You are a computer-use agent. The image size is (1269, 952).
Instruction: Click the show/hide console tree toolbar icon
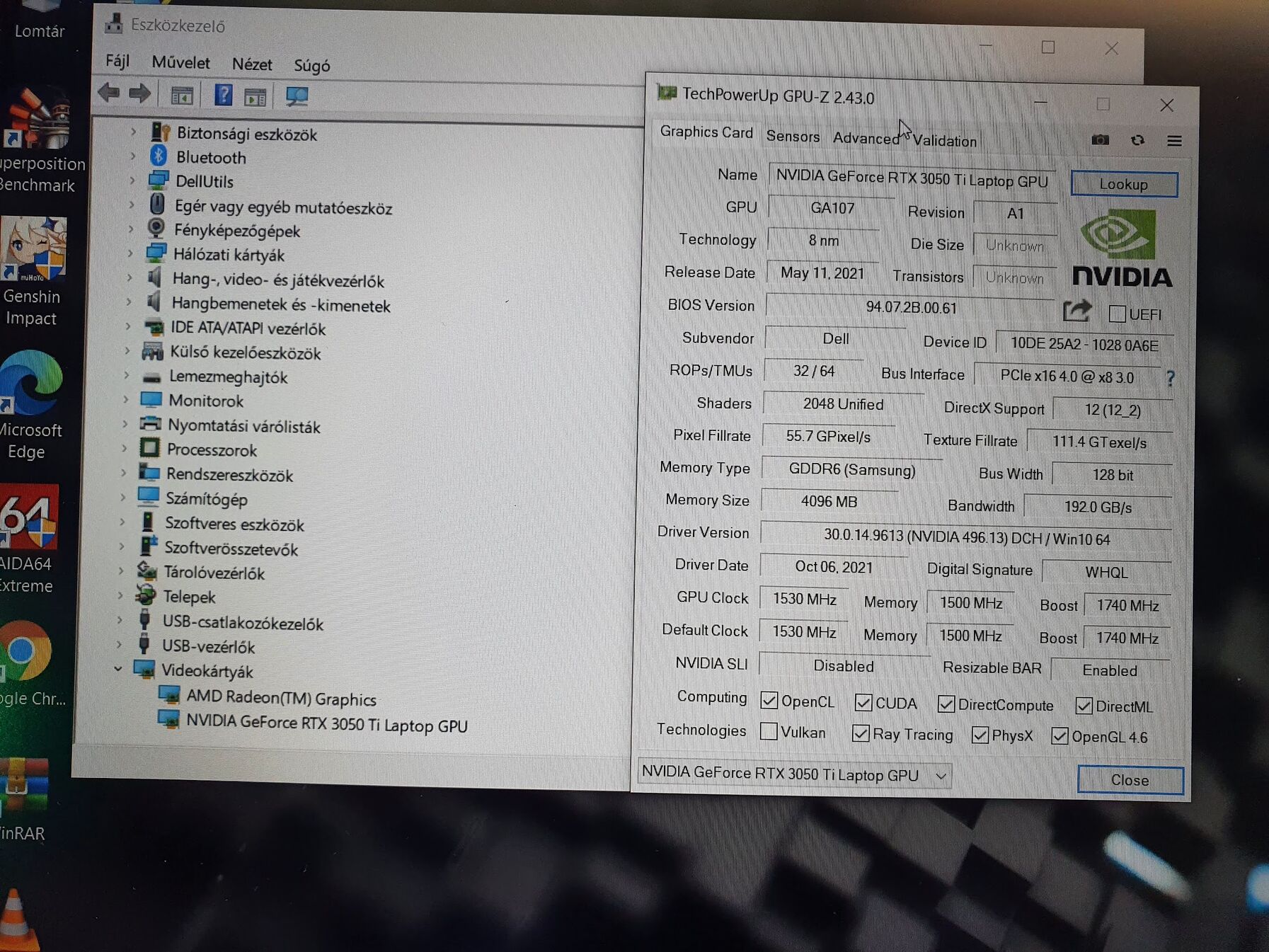[182, 95]
